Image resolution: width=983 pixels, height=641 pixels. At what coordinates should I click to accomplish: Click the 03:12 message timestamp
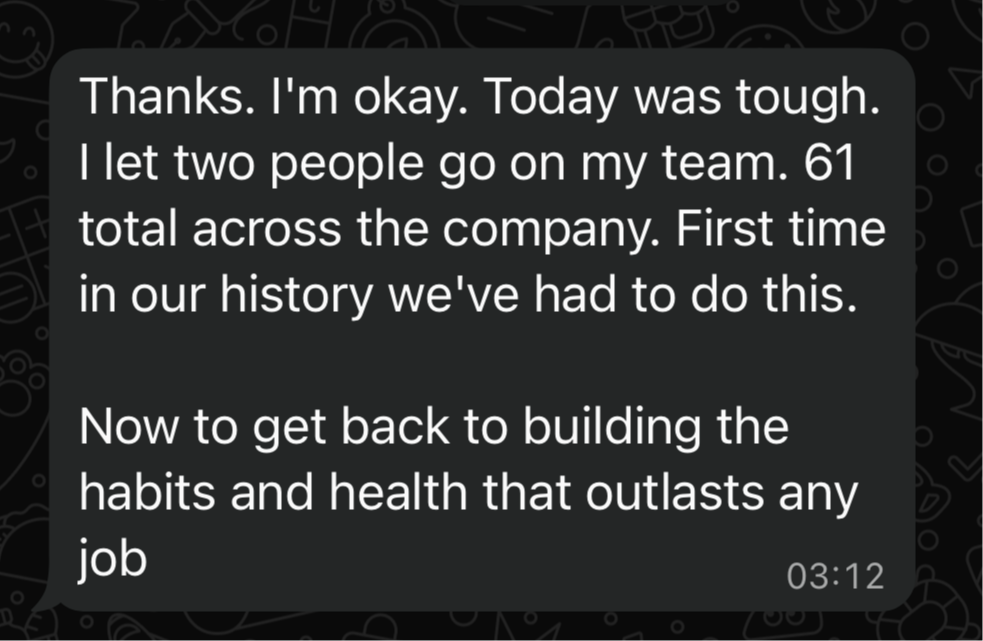pos(835,576)
